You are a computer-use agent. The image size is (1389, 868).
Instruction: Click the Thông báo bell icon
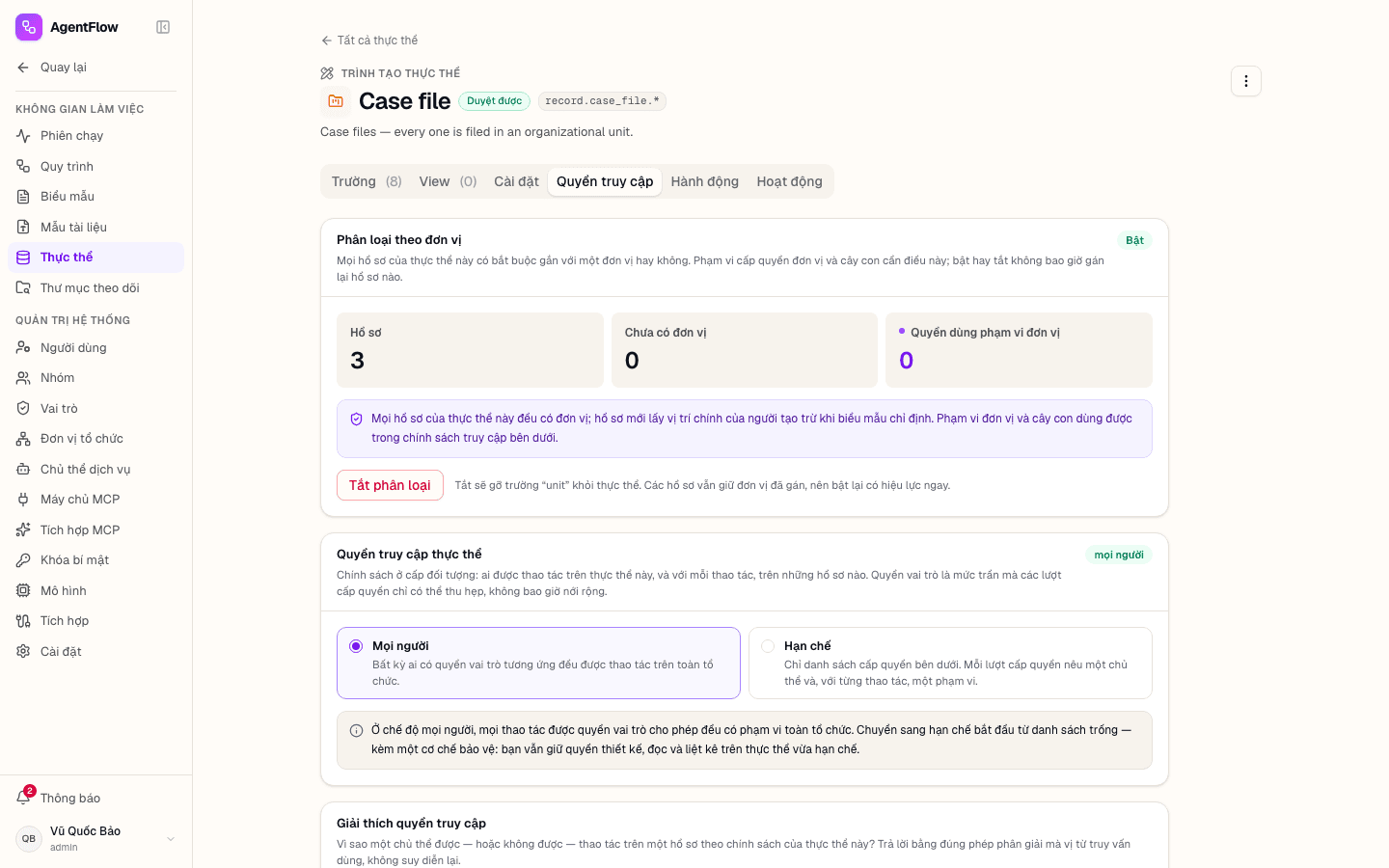[x=23, y=798]
